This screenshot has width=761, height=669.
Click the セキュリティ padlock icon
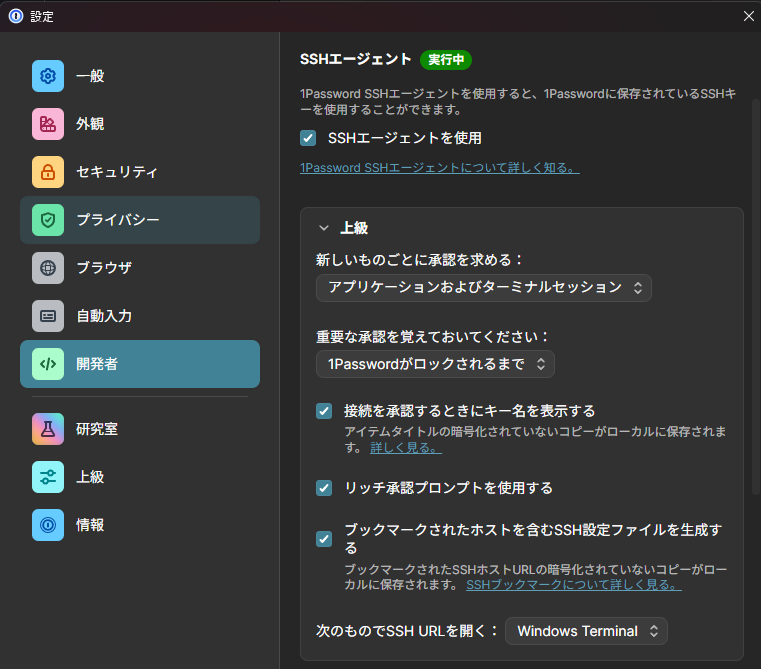(x=48, y=172)
